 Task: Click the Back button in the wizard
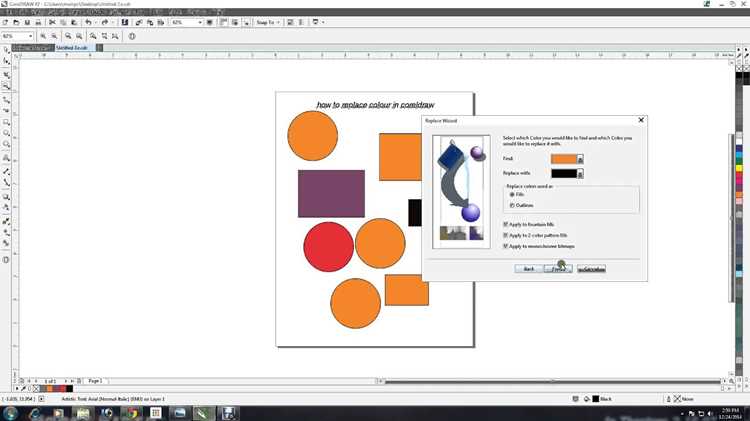pyautogui.click(x=529, y=269)
